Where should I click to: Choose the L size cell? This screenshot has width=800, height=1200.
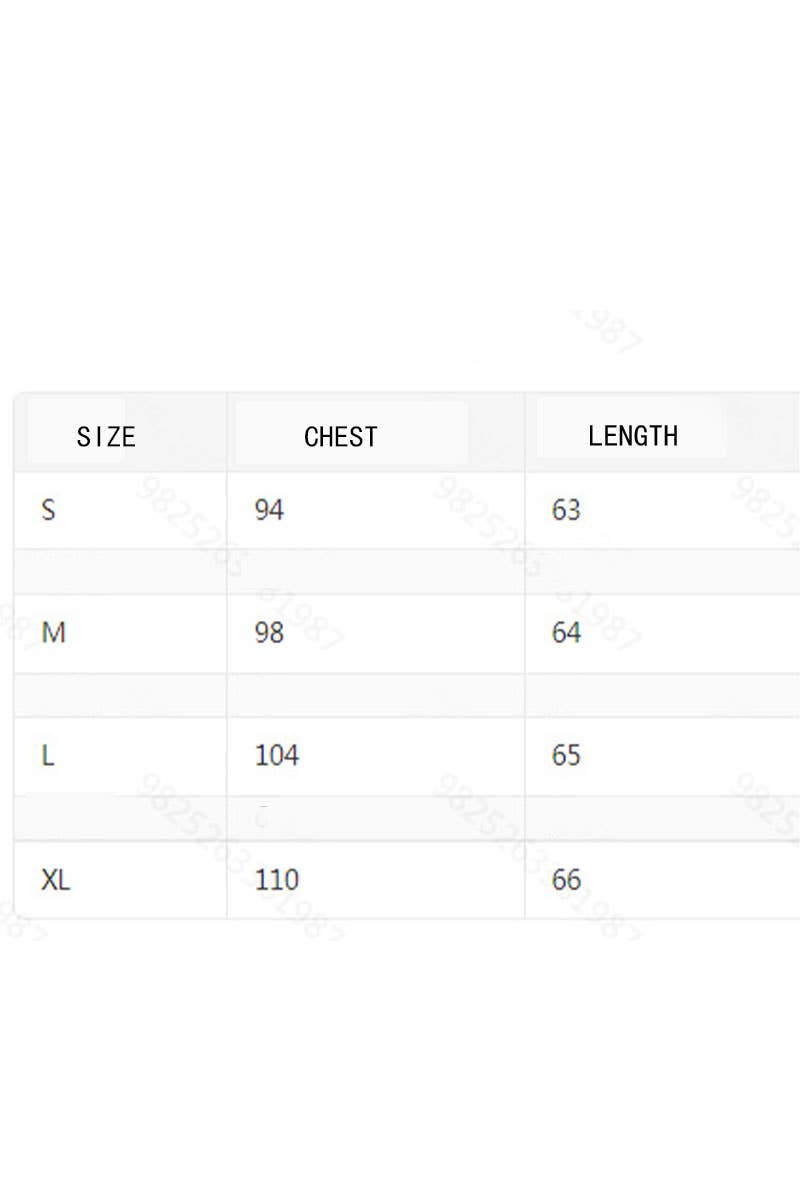[48, 756]
